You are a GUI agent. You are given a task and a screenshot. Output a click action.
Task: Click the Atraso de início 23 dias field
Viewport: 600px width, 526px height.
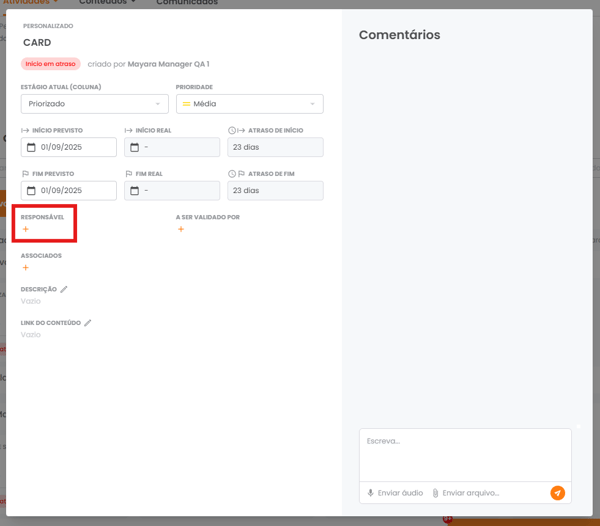click(x=275, y=148)
